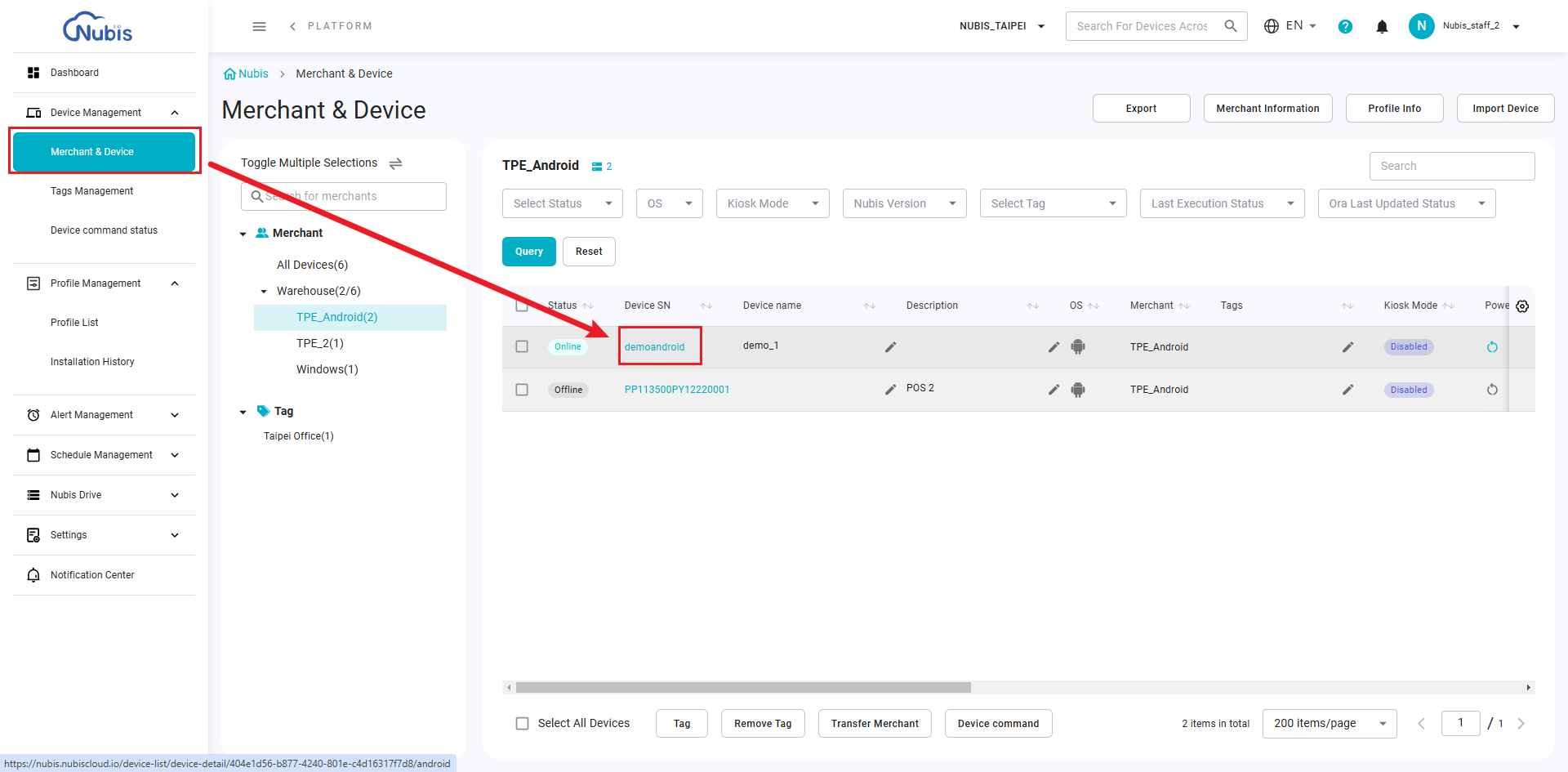This screenshot has height=772, width=1568.
Task: Click the Query button
Action: pyautogui.click(x=529, y=252)
